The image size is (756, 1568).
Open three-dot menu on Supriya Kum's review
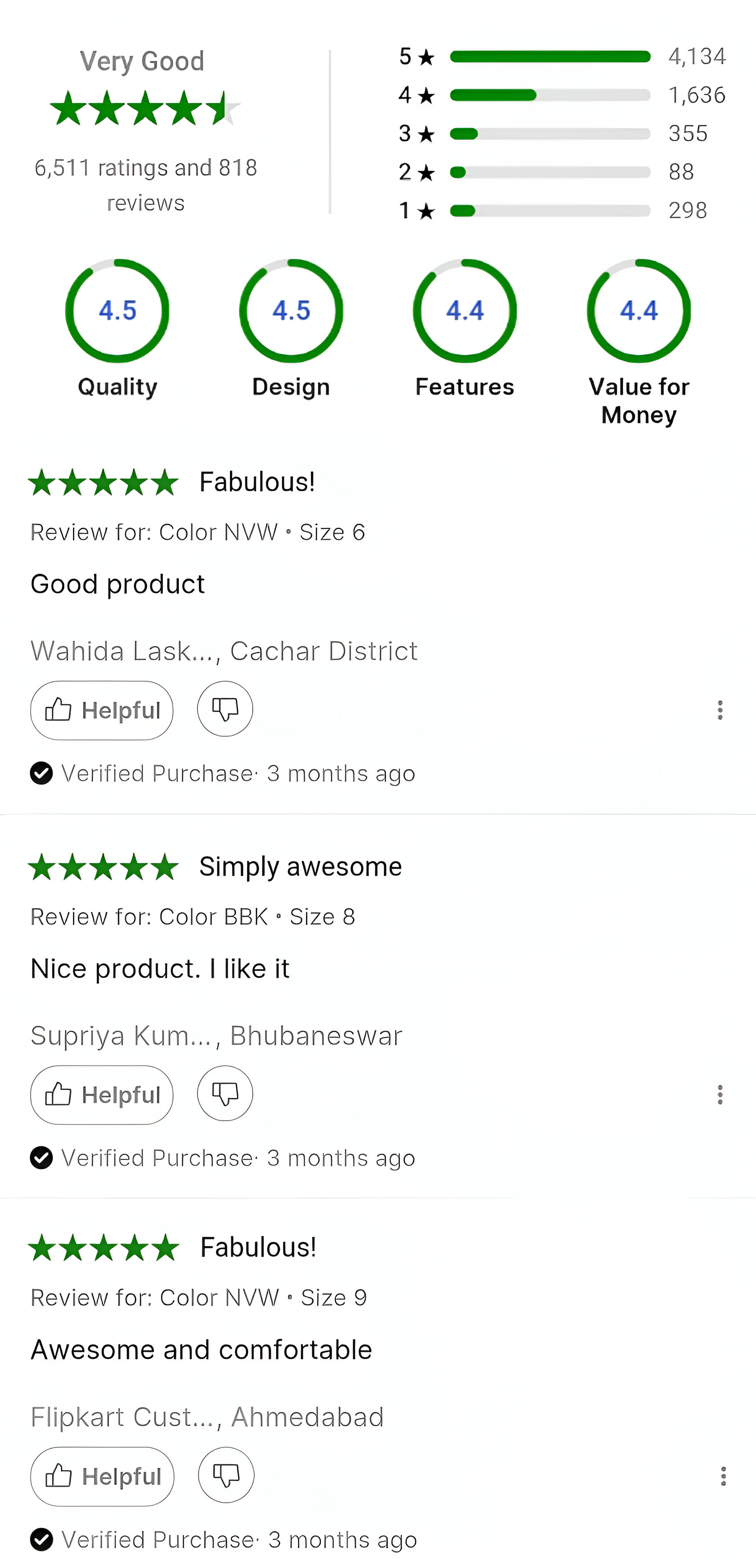[x=720, y=1094]
